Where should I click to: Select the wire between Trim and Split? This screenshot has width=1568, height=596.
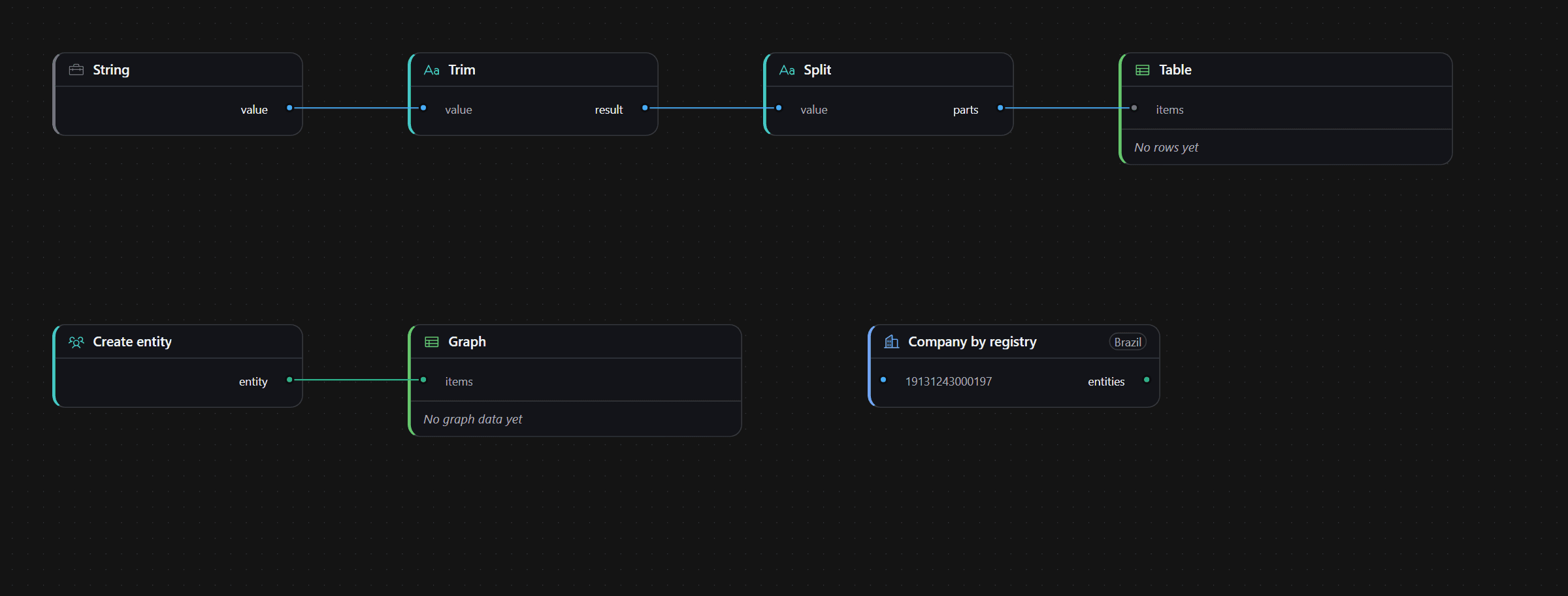click(x=712, y=108)
